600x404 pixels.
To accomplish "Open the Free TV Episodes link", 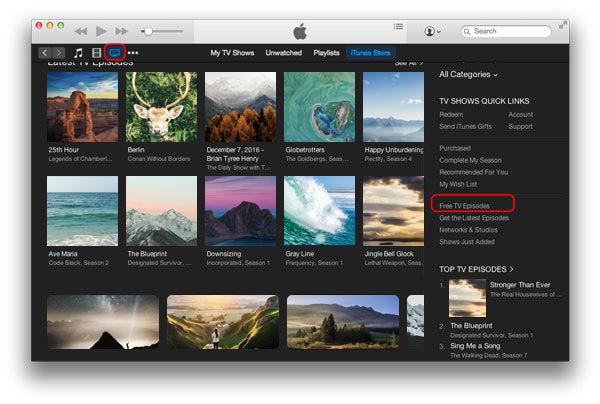I will pyautogui.click(x=464, y=206).
